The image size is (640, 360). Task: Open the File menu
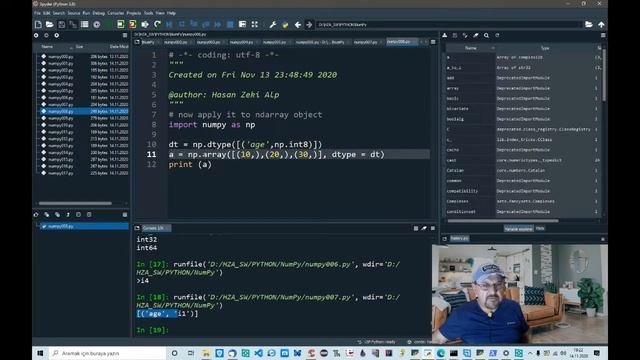pyautogui.click(x=38, y=13)
